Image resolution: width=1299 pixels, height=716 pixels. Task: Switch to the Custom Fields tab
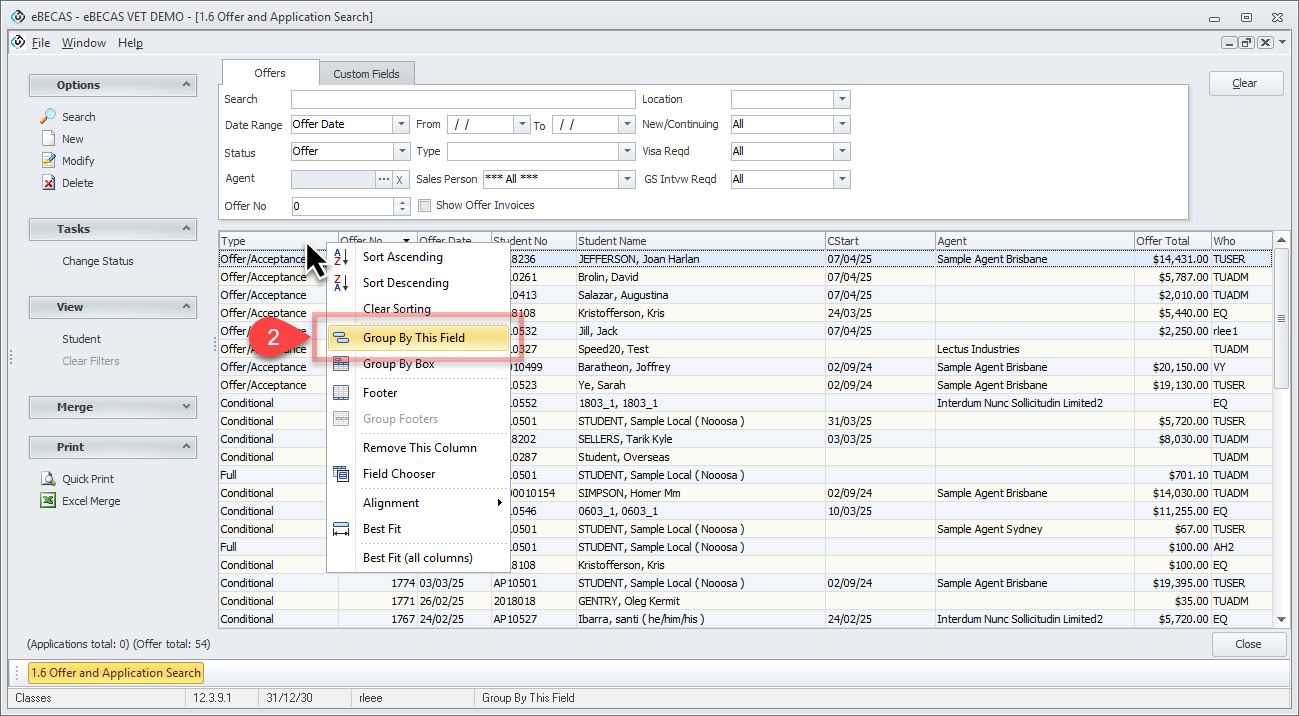366,74
